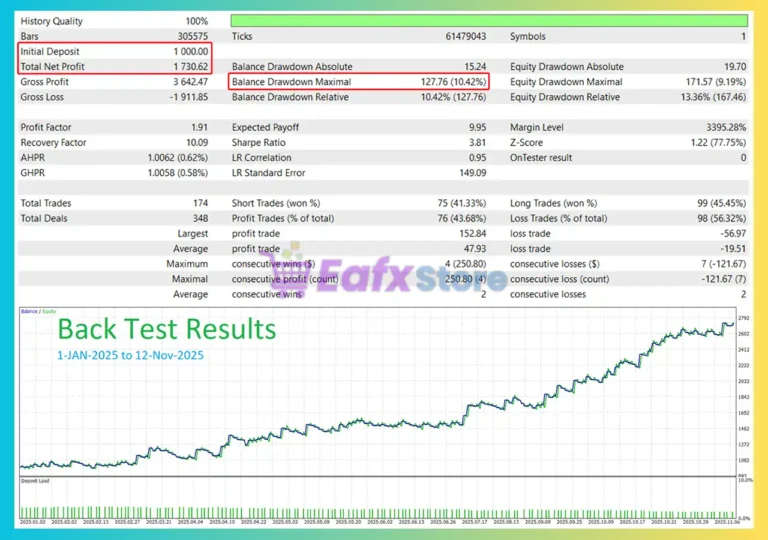Select the Equity Drawdown Relative value 13.36% (167.46)

pyautogui.click(x=713, y=97)
